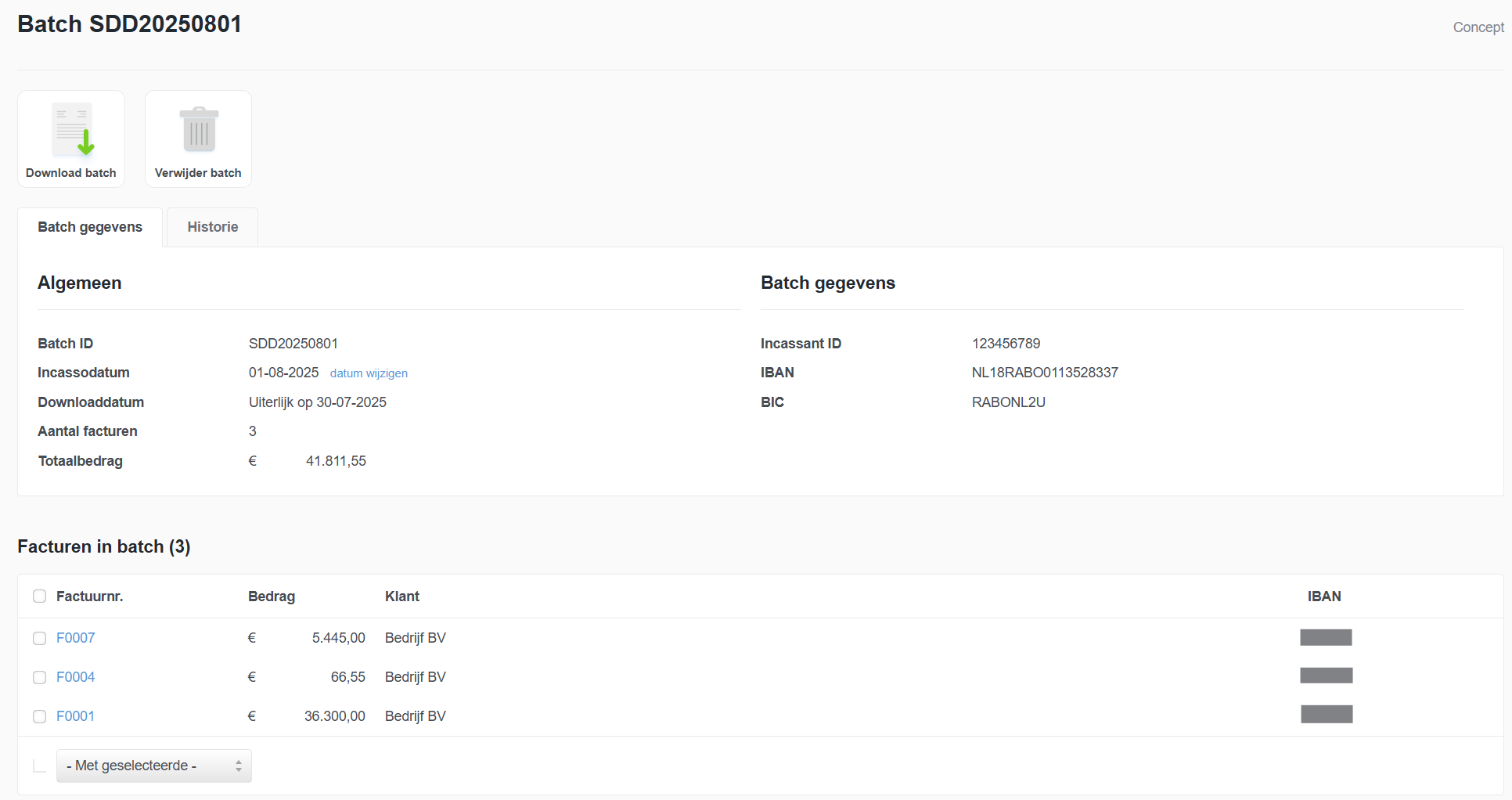This screenshot has height=800, width=1512.
Task: Open invoice F0001 link
Action: click(75, 716)
